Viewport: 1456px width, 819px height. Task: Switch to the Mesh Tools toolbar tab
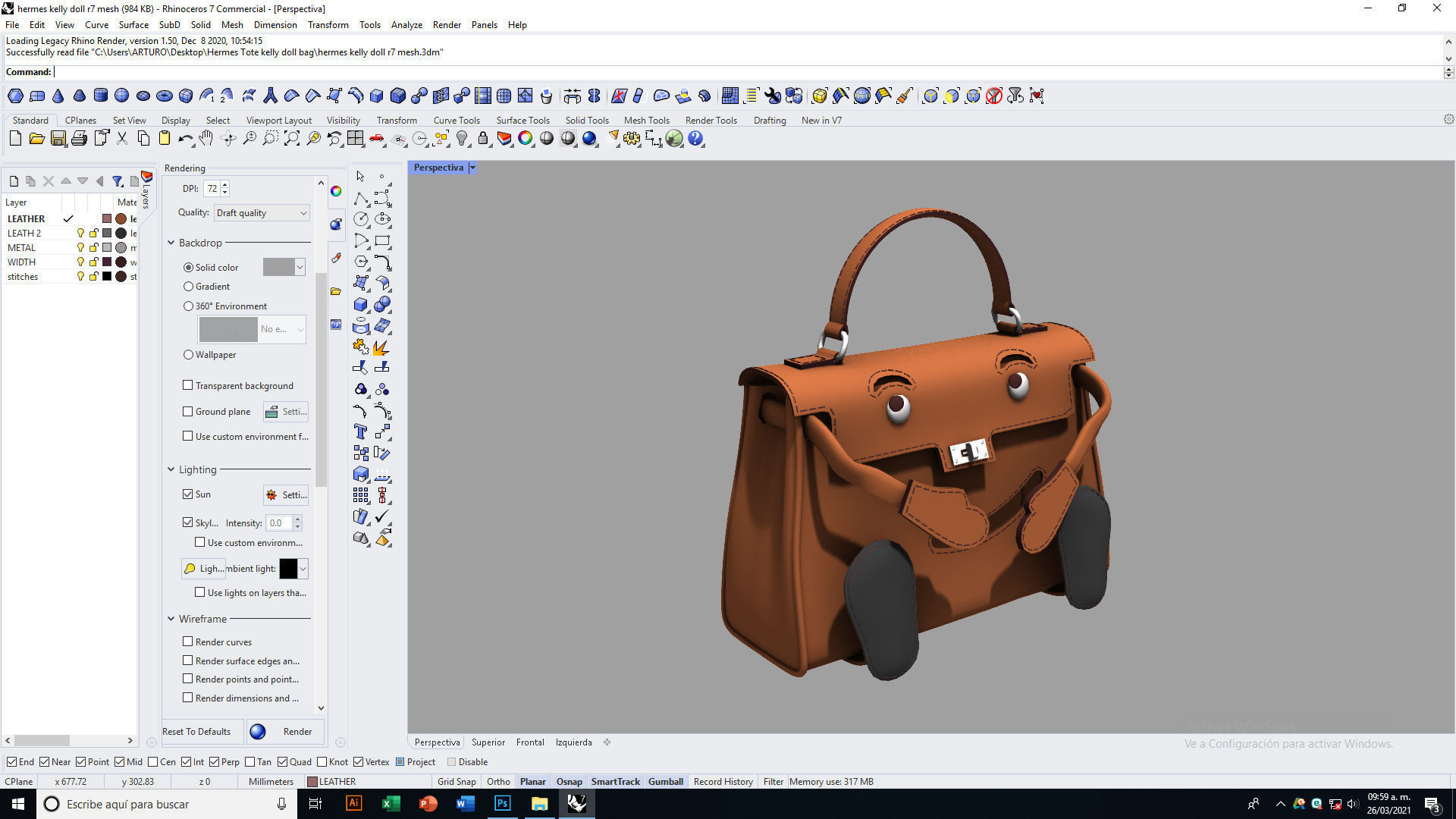tap(646, 121)
